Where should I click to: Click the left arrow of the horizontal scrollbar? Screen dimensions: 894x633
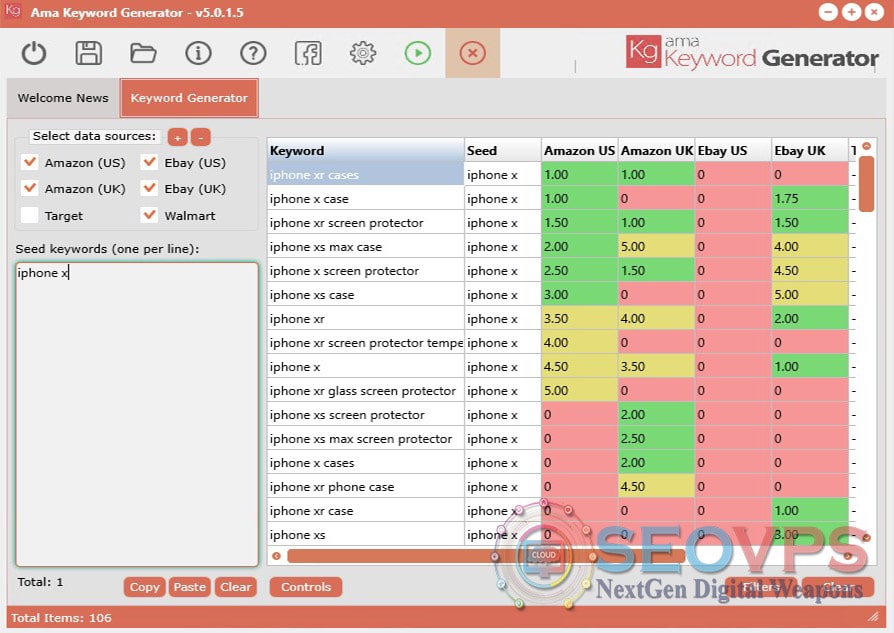coord(276,556)
